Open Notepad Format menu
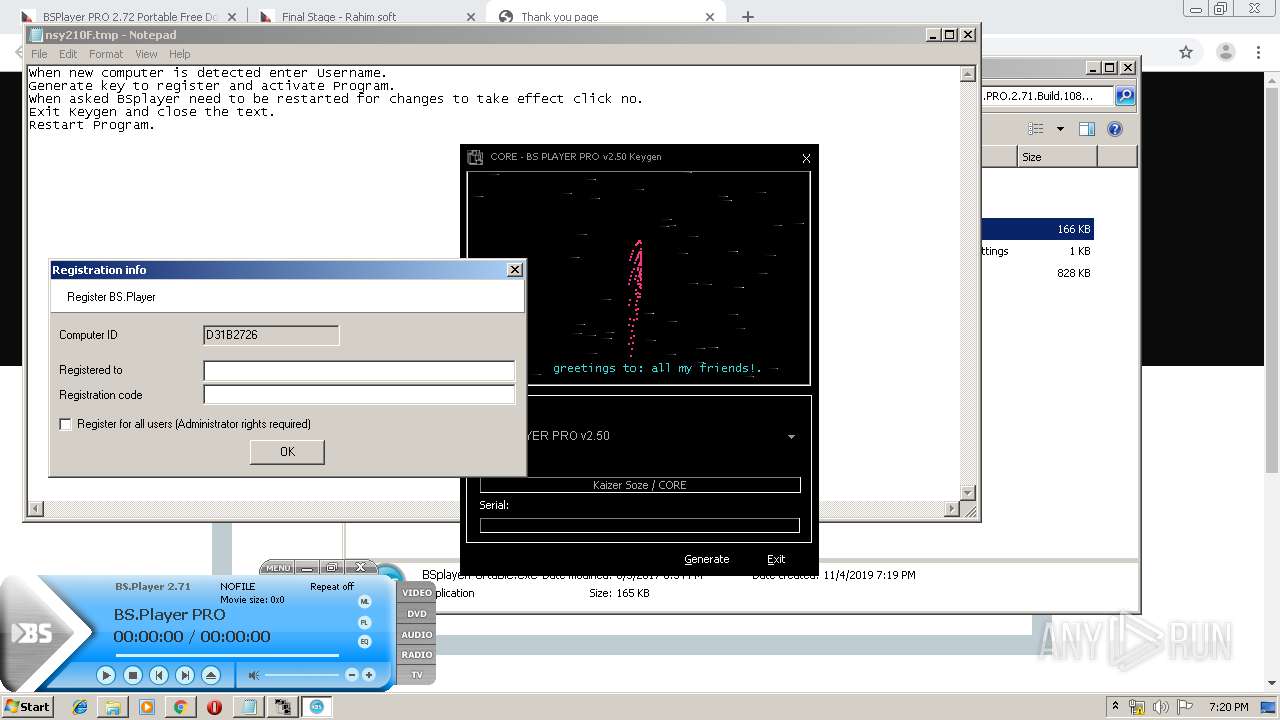The height and width of the screenshot is (720, 1280). tap(106, 54)
